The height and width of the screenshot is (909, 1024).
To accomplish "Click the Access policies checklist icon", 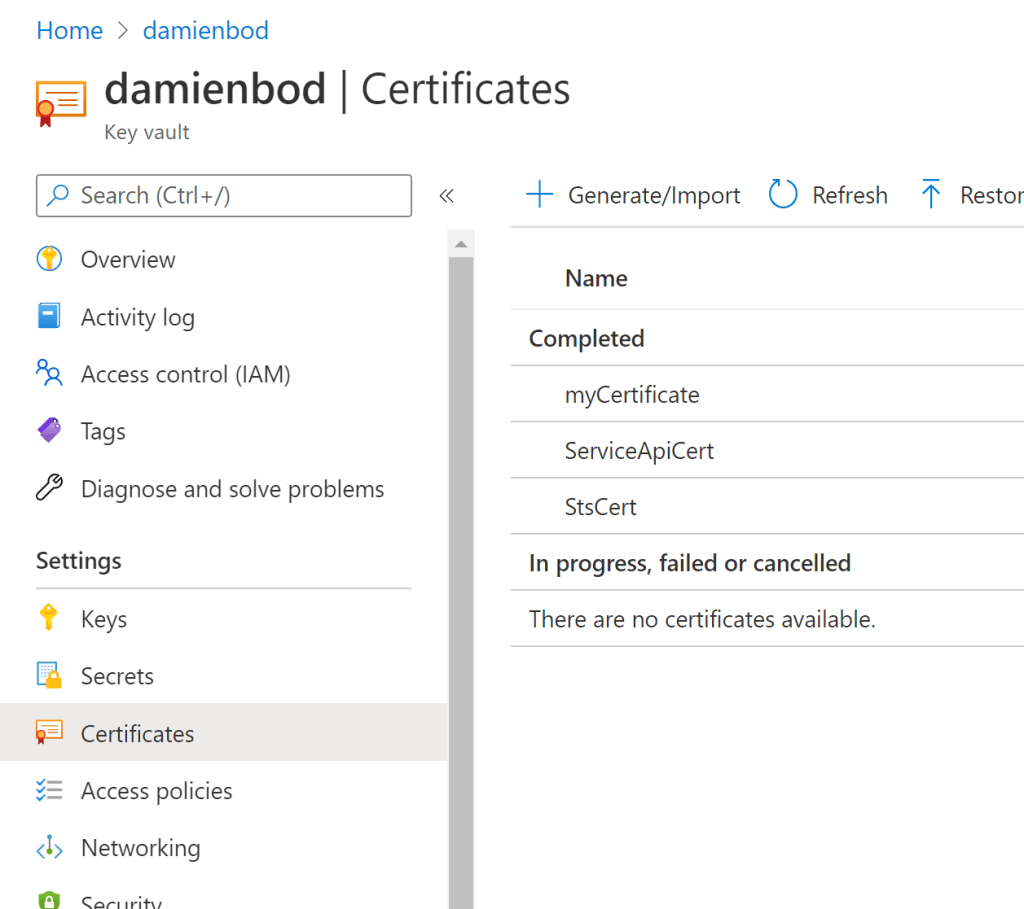I will [49, 790].
